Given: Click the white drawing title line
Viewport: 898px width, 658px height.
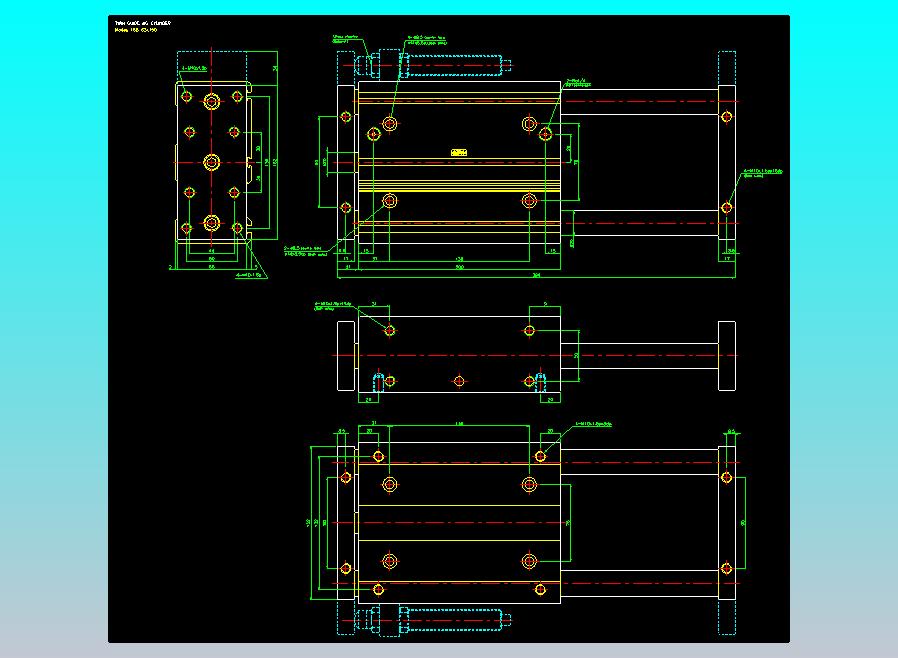Looking at the screenshot, I should point(143,23).
